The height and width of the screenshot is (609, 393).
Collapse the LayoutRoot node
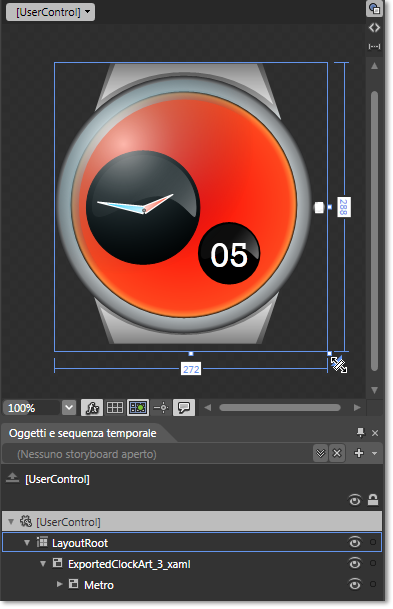click(x=27, y=543)
